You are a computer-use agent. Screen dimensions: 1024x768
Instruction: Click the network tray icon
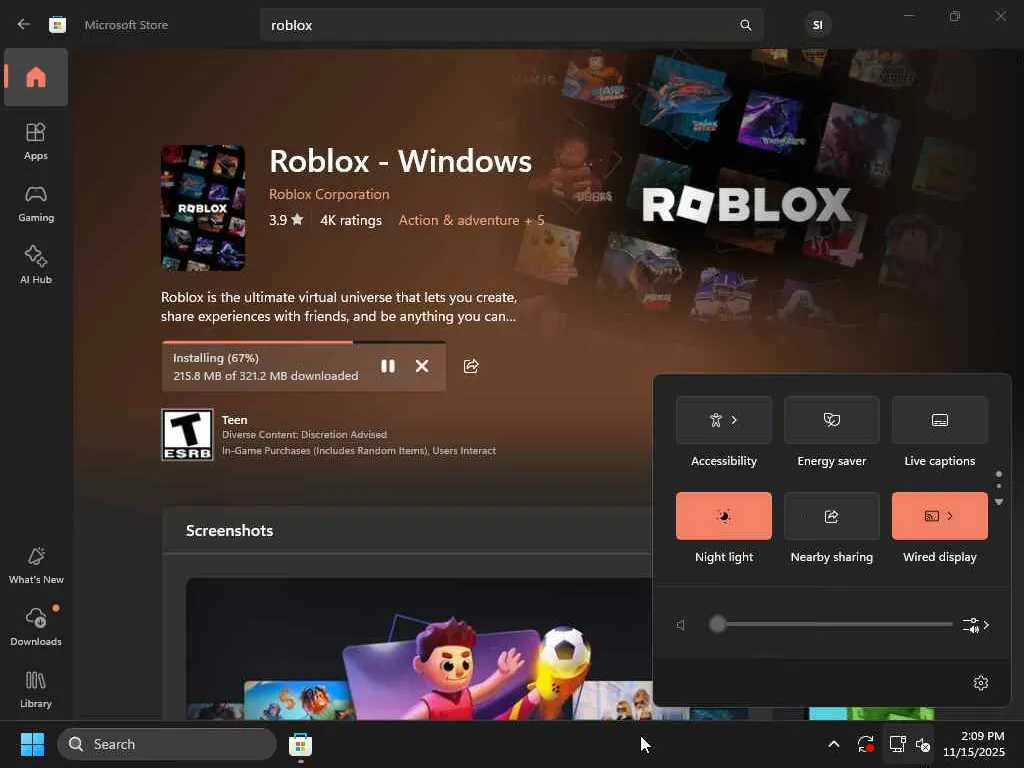click(897, 744)
